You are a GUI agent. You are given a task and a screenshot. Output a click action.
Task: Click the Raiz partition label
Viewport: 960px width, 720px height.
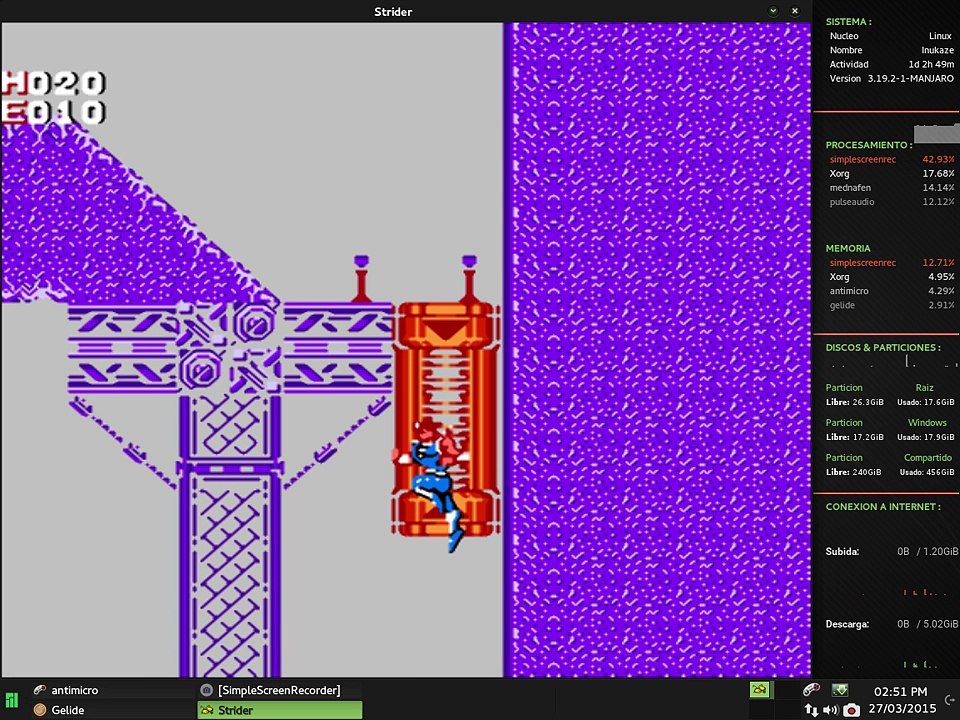924,388
